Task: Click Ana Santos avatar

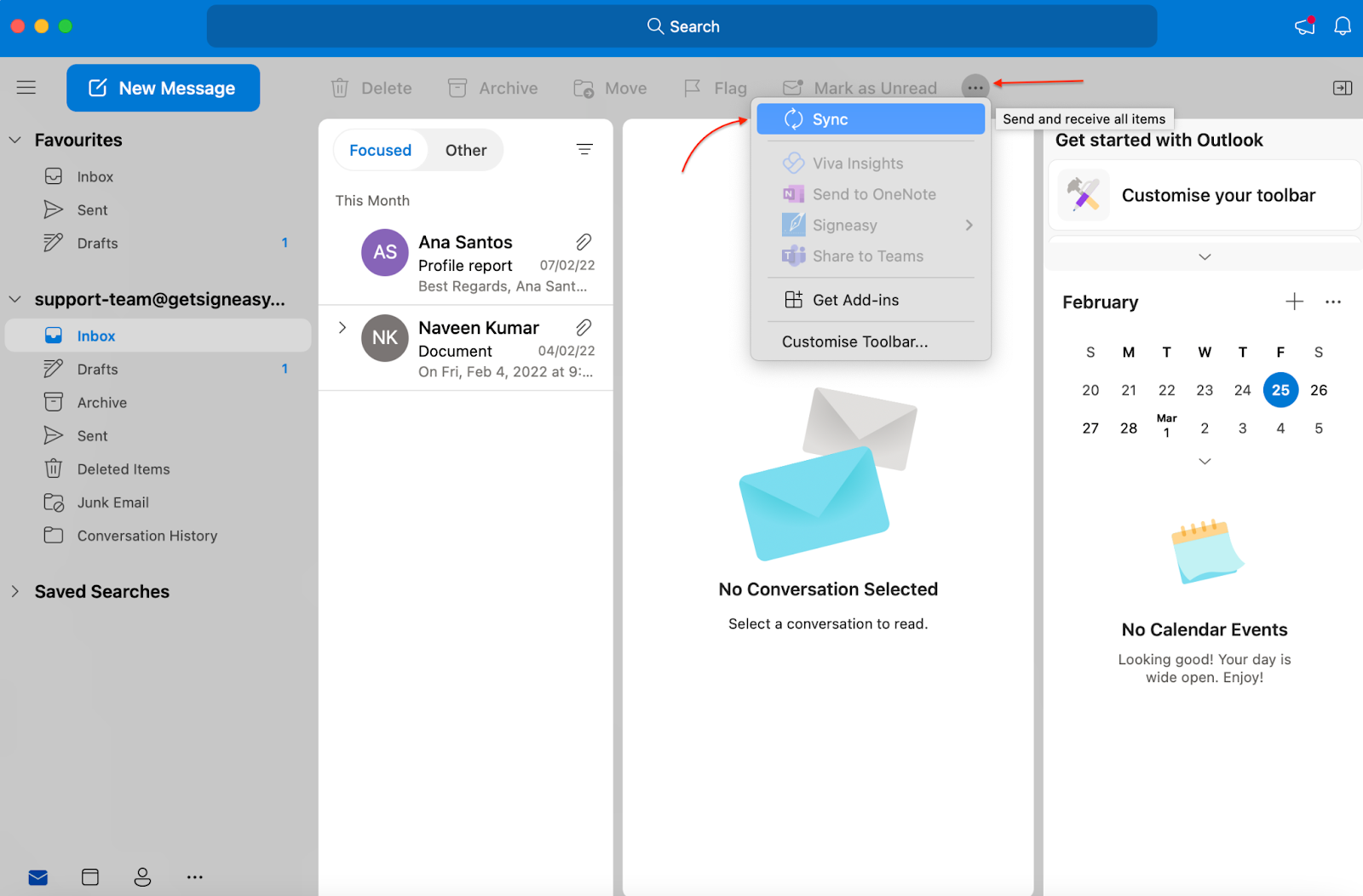Action: (385, 252)
